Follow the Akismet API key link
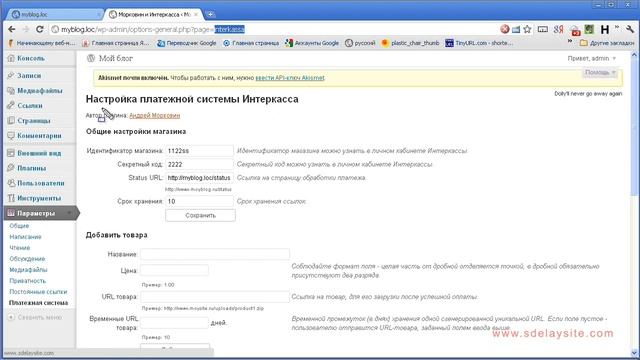Screen dimensions: 640x360 [290, 78]
